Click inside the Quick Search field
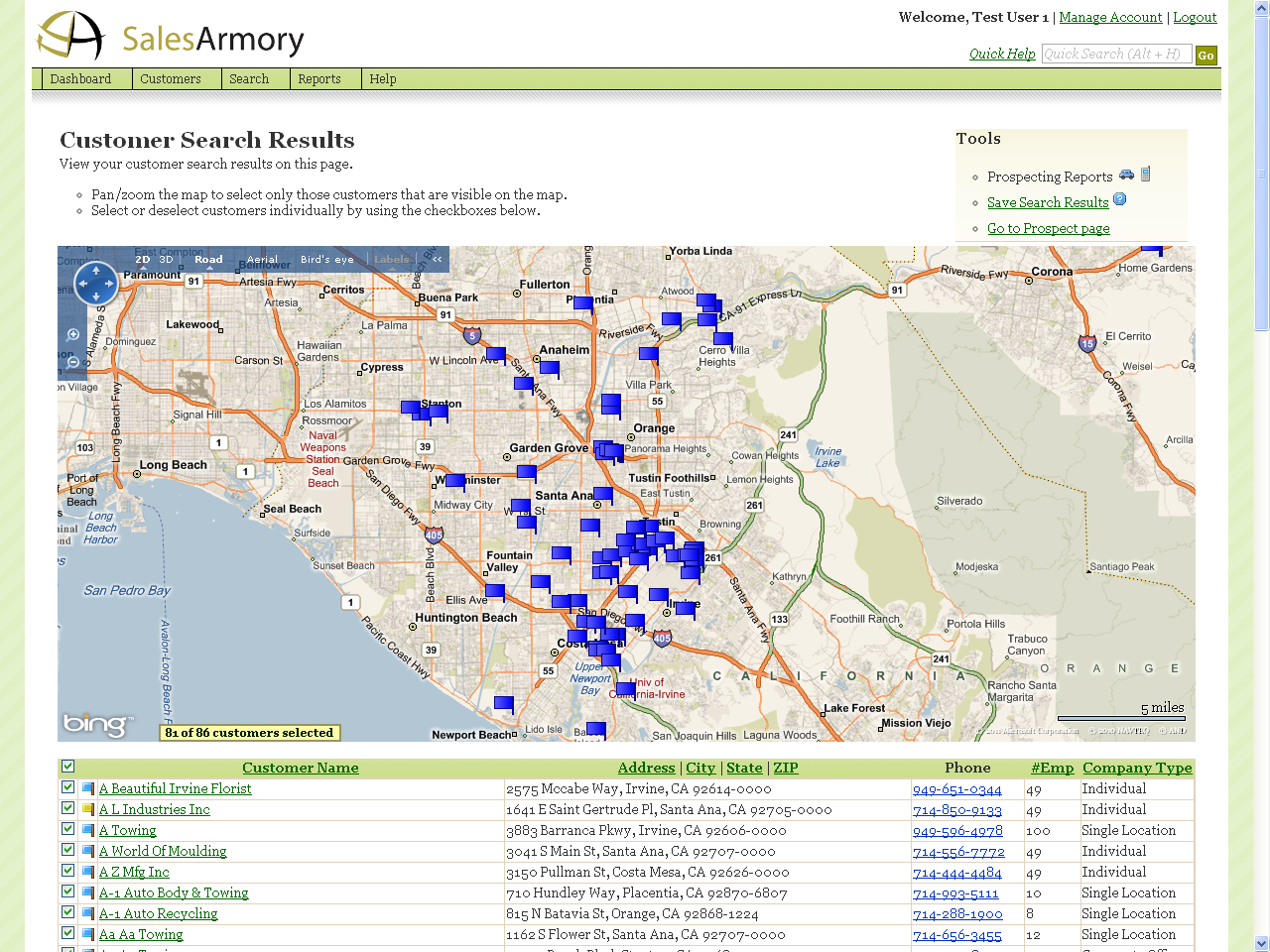The width and height of the screenshot is (1270, 952). pos(1116,54)
